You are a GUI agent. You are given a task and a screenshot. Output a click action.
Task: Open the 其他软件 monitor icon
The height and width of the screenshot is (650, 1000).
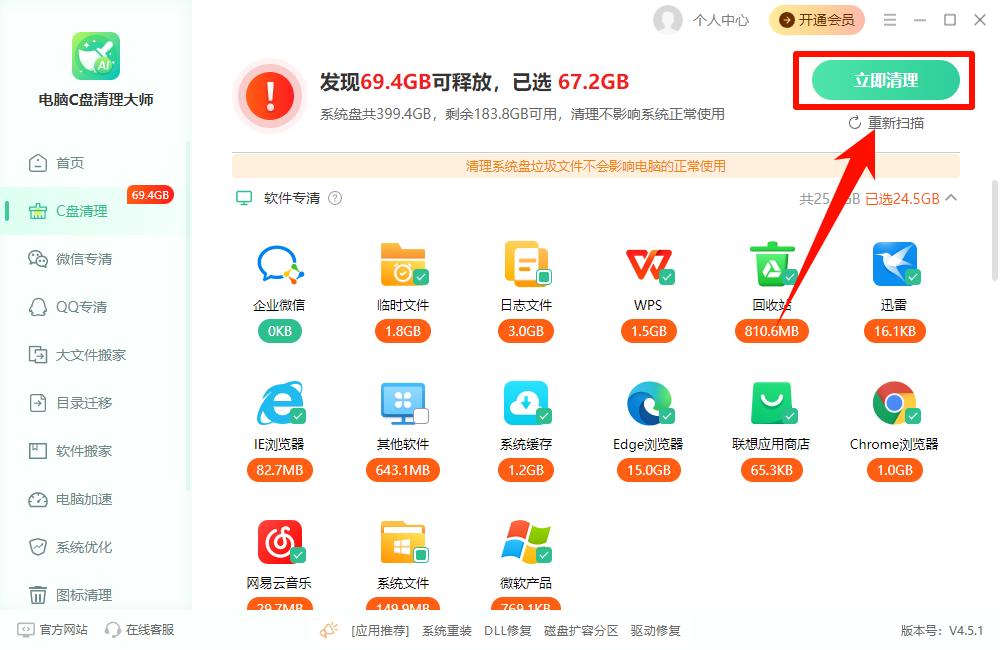click(403, 403)
